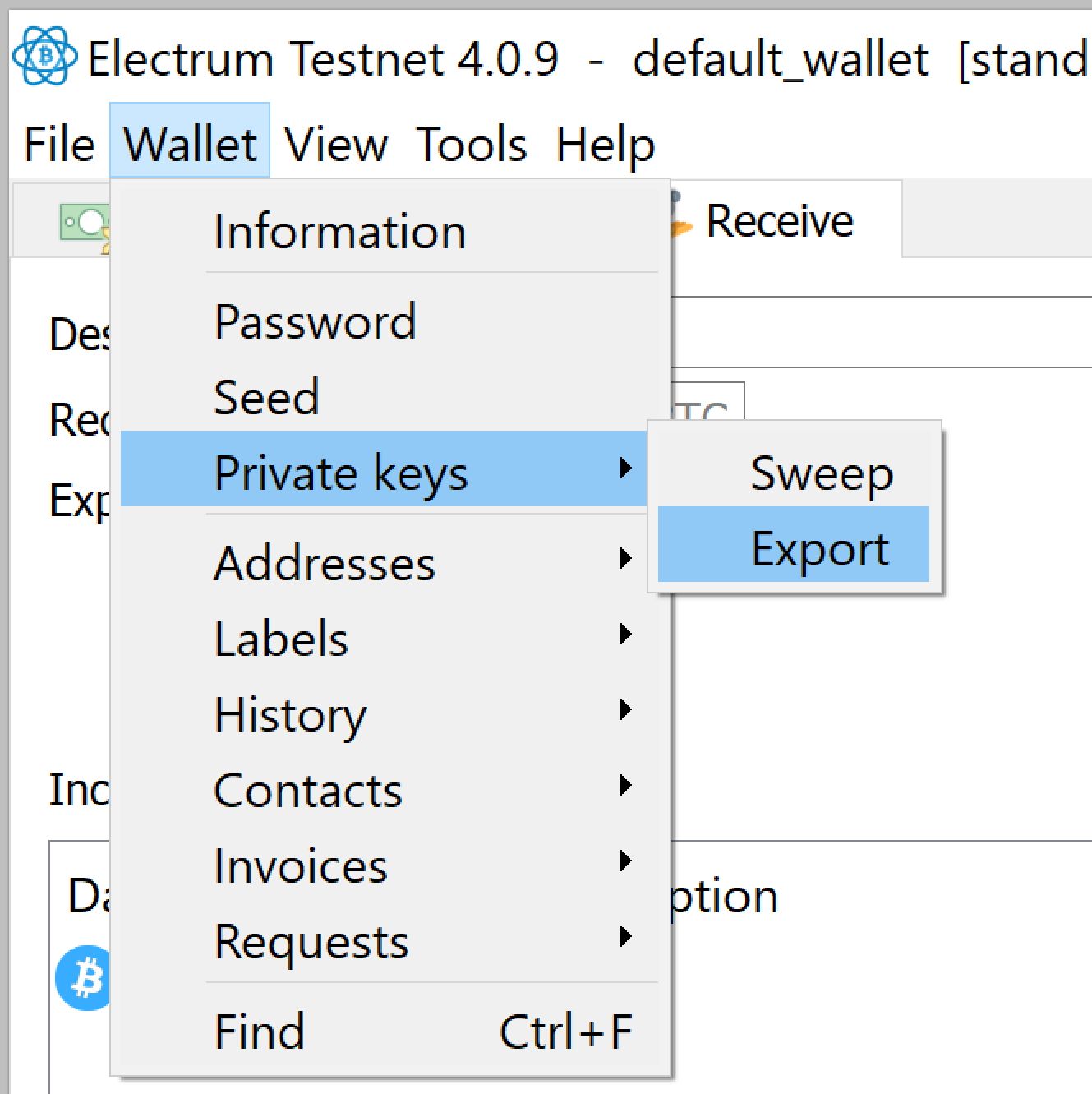The width and height of the screenshot is (1092, 1094).
Task: Click the Electrum logo icon in title bar
Action: click(45, 56)
